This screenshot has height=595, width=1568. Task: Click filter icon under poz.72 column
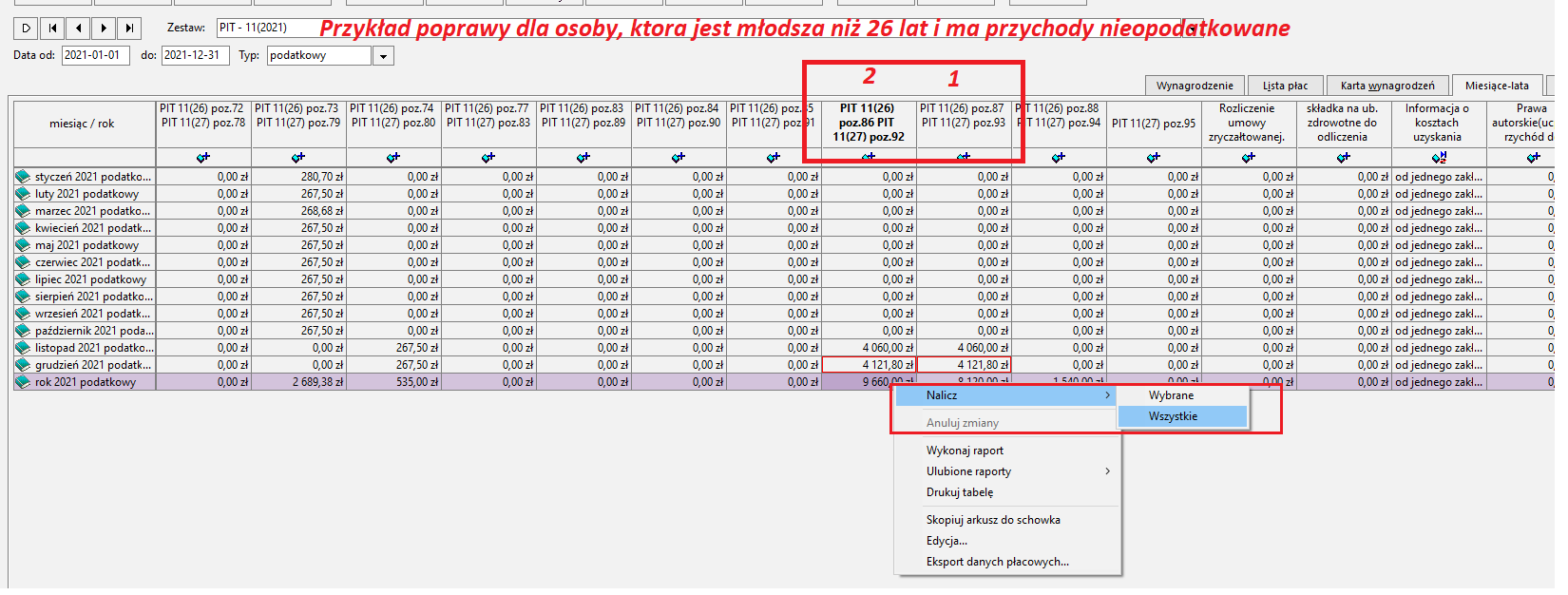point(203,158)
